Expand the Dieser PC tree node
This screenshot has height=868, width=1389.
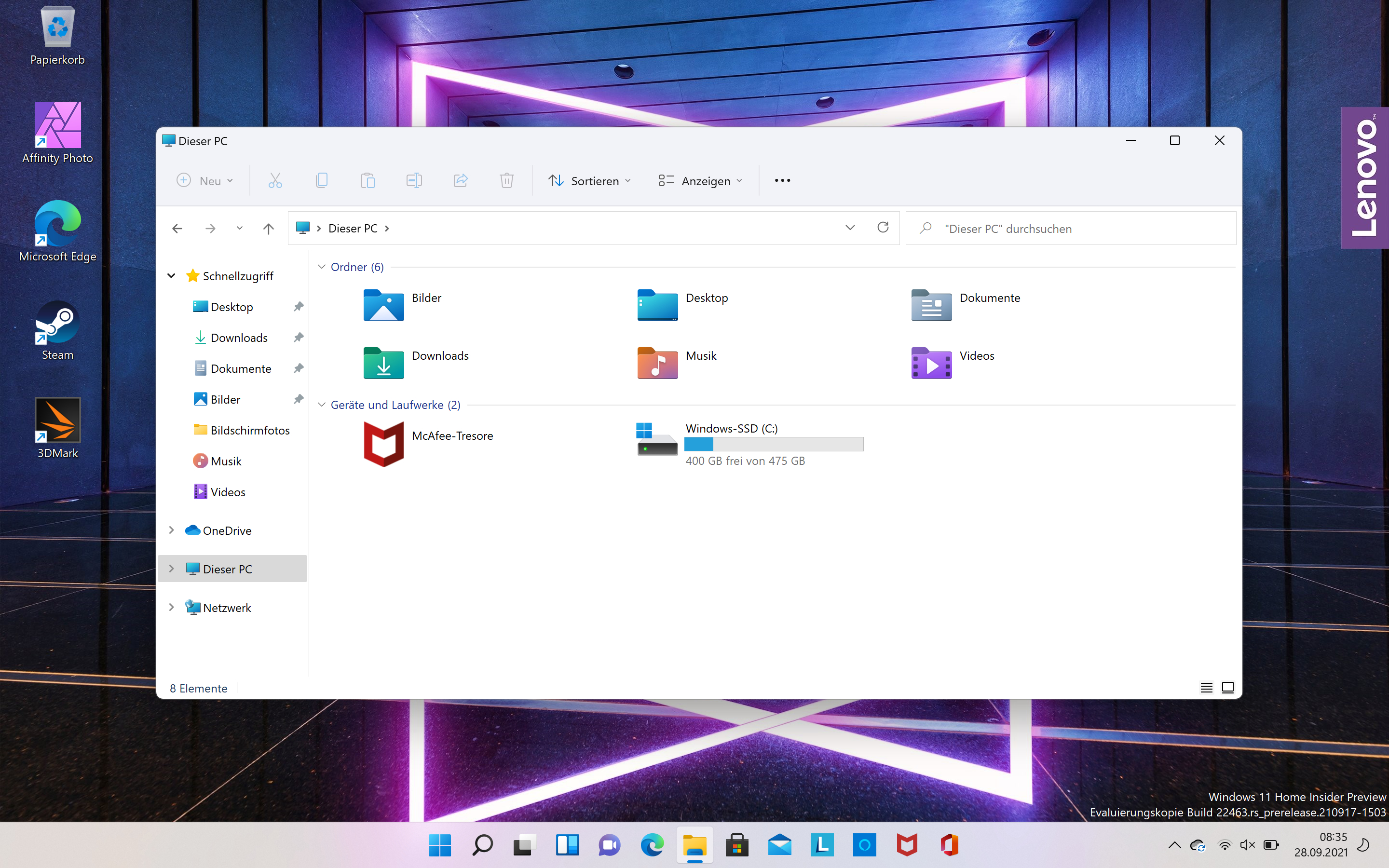pos(171,569)
